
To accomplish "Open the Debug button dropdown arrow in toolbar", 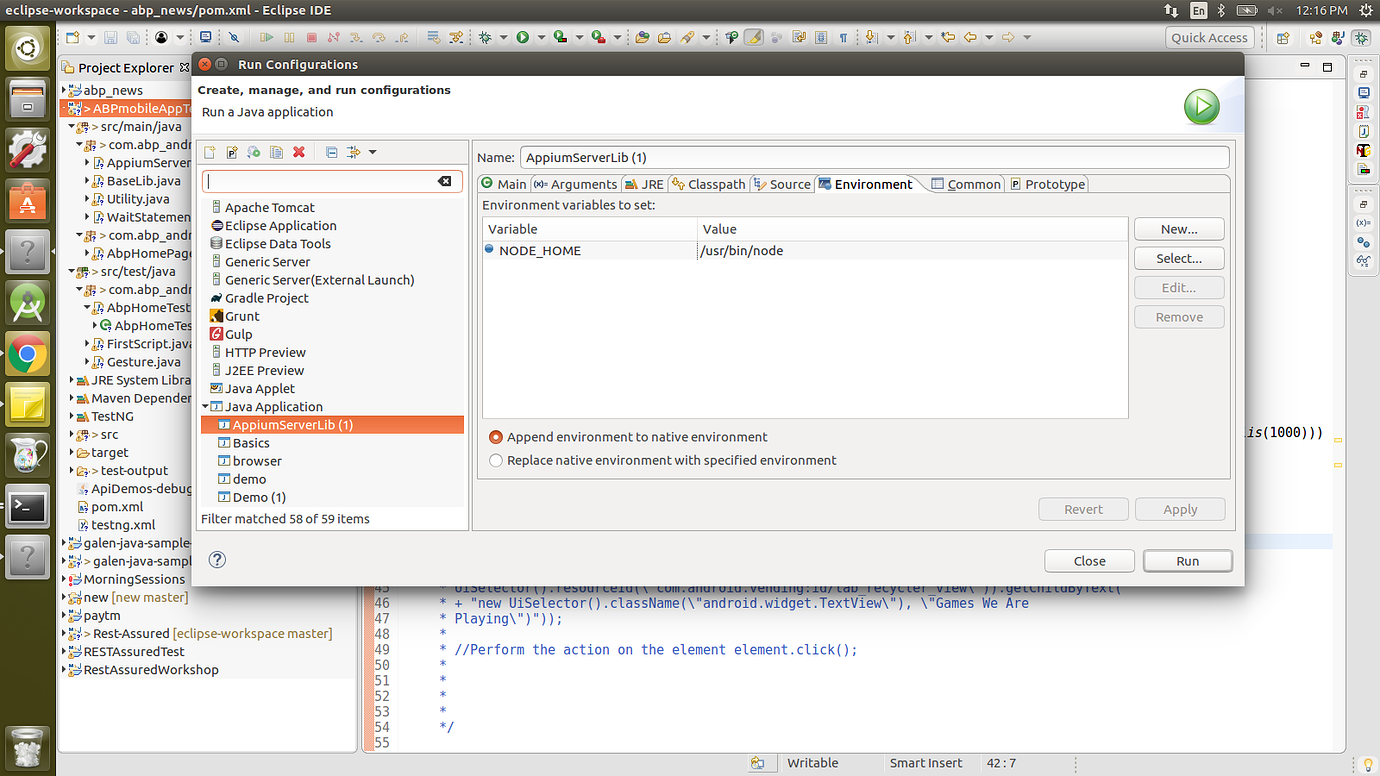I will point(503,38).
